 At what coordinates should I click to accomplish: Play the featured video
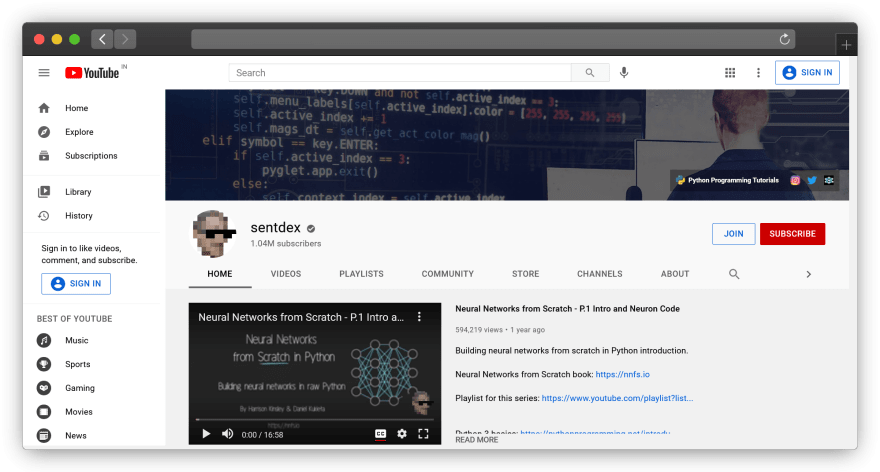pos(206,434)
